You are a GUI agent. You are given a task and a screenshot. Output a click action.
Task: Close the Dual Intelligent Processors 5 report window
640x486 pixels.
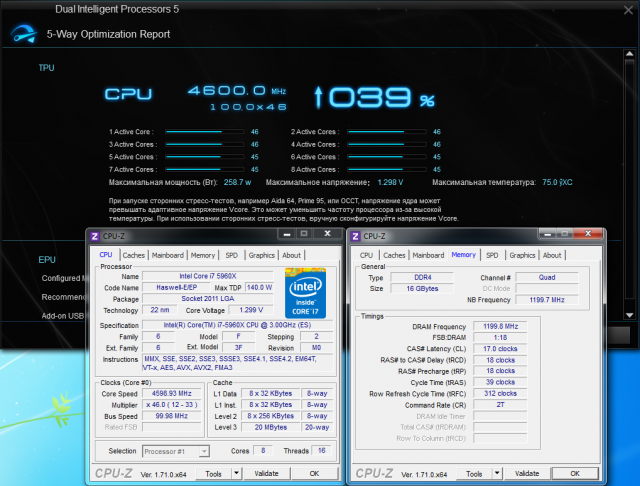pos(629,10)
